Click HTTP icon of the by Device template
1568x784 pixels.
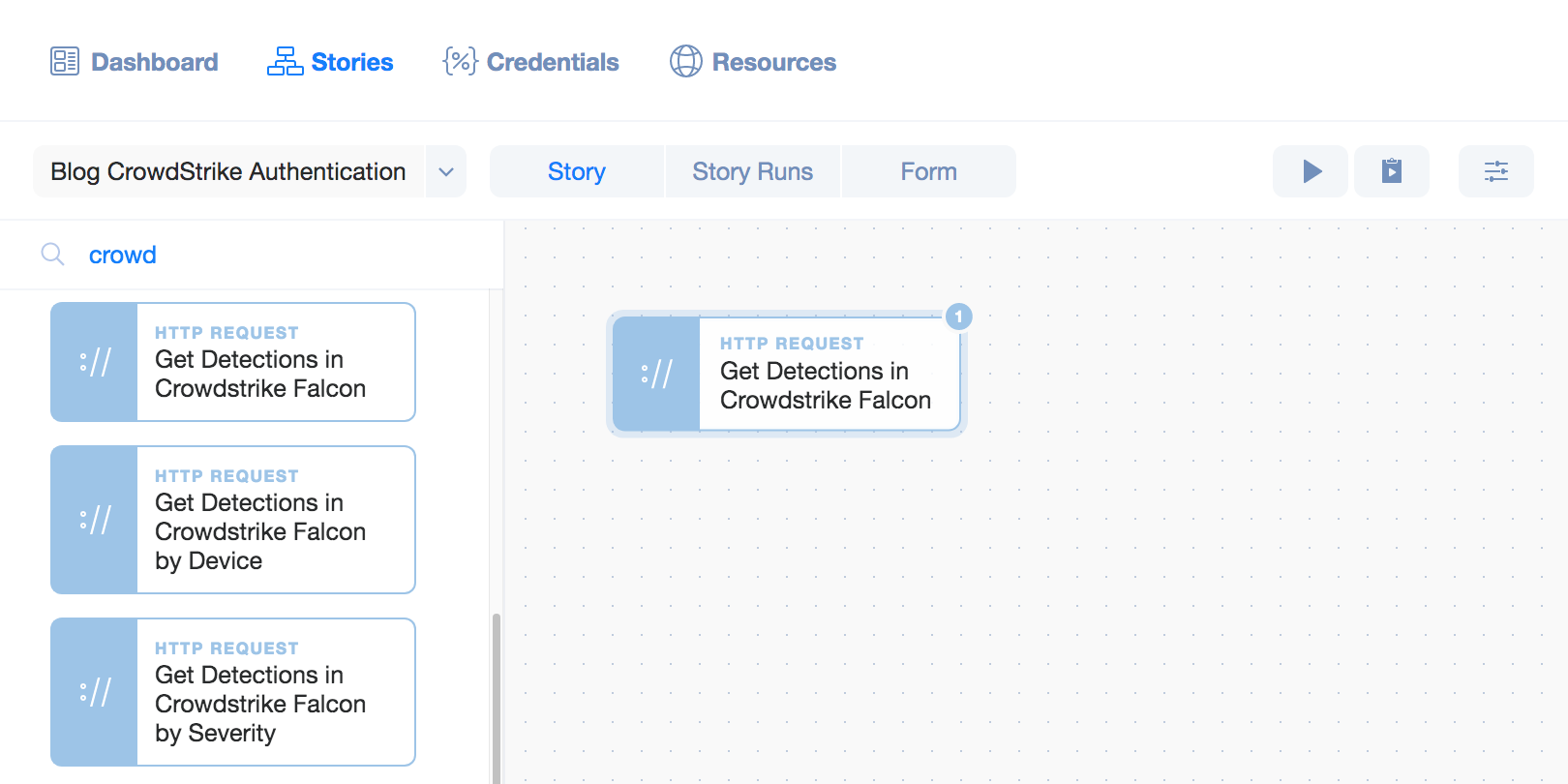(x=94, y=520)
